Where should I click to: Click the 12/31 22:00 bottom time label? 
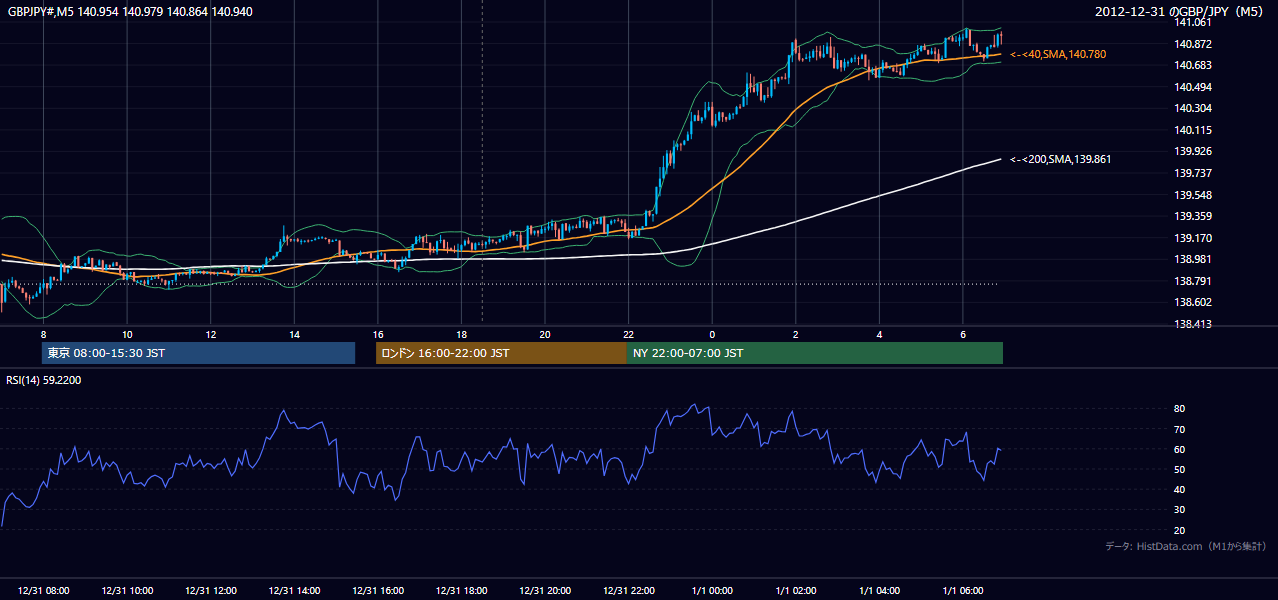pyautogui.click(x=628, y=591)
